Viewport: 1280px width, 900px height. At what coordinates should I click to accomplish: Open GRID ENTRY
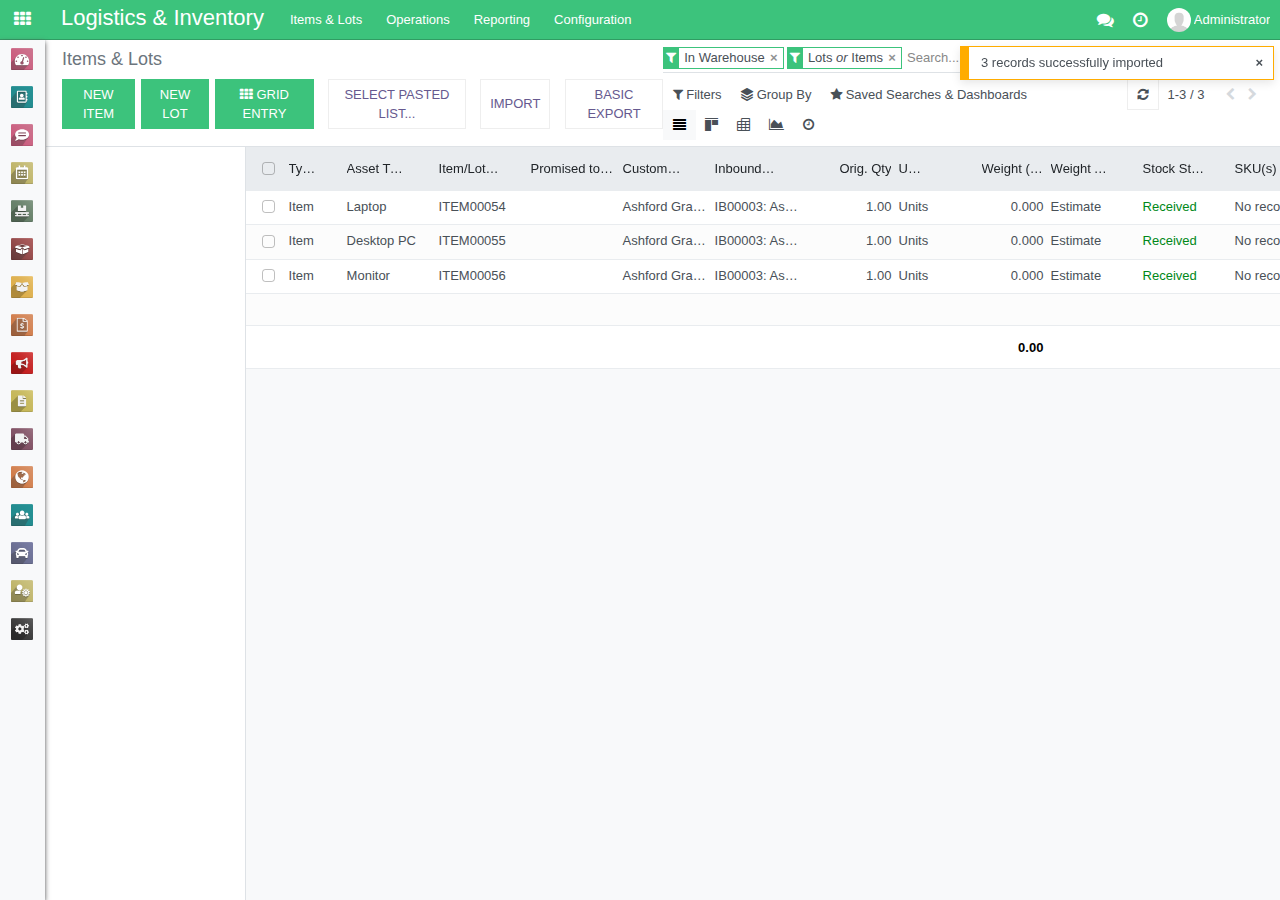(264, 104)
